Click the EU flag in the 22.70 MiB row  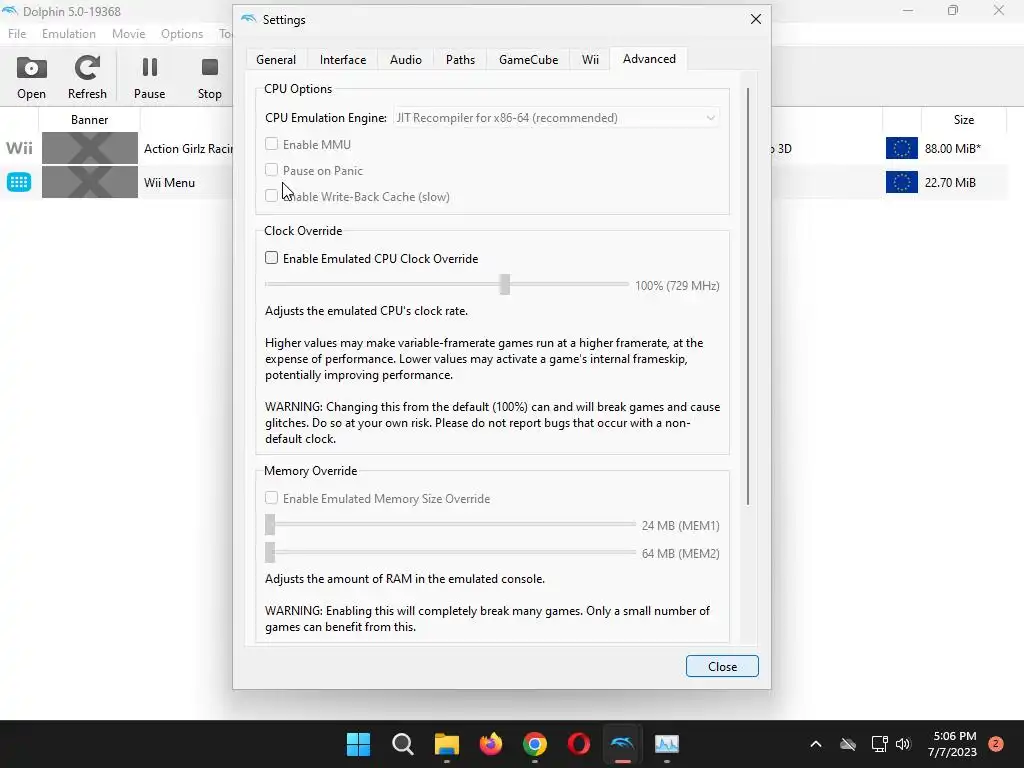tap(901, 182)
